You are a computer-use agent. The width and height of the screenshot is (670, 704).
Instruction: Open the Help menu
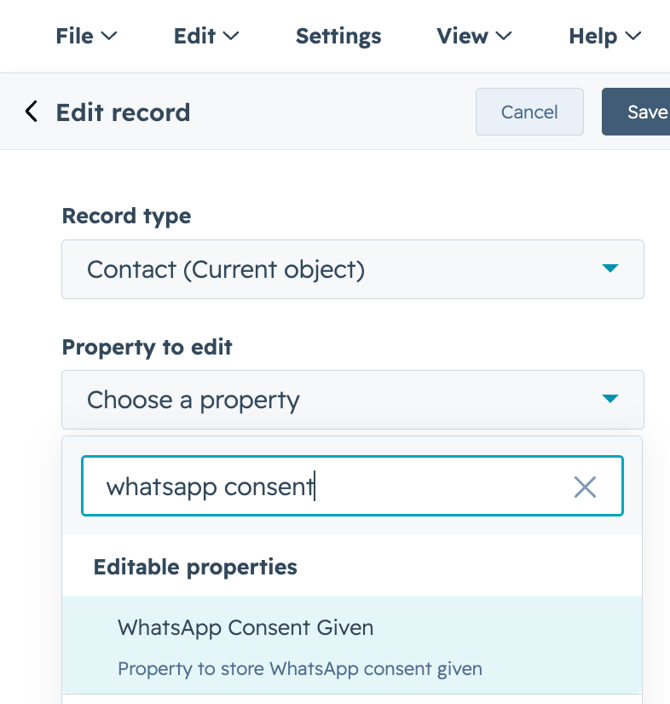593,36
